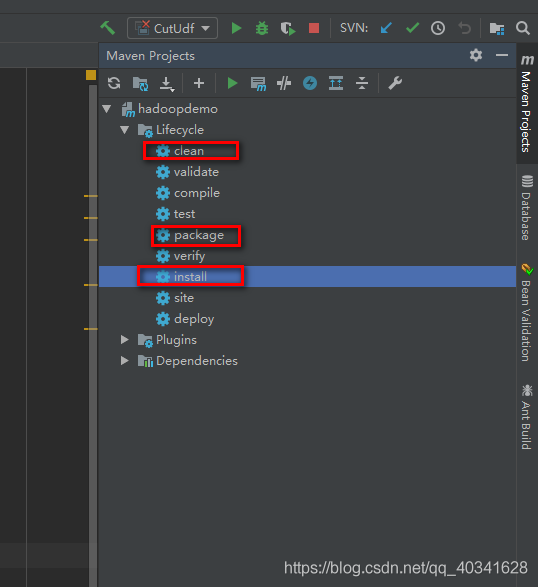Reimport all Maven projects refresh icon

point(114,83)
